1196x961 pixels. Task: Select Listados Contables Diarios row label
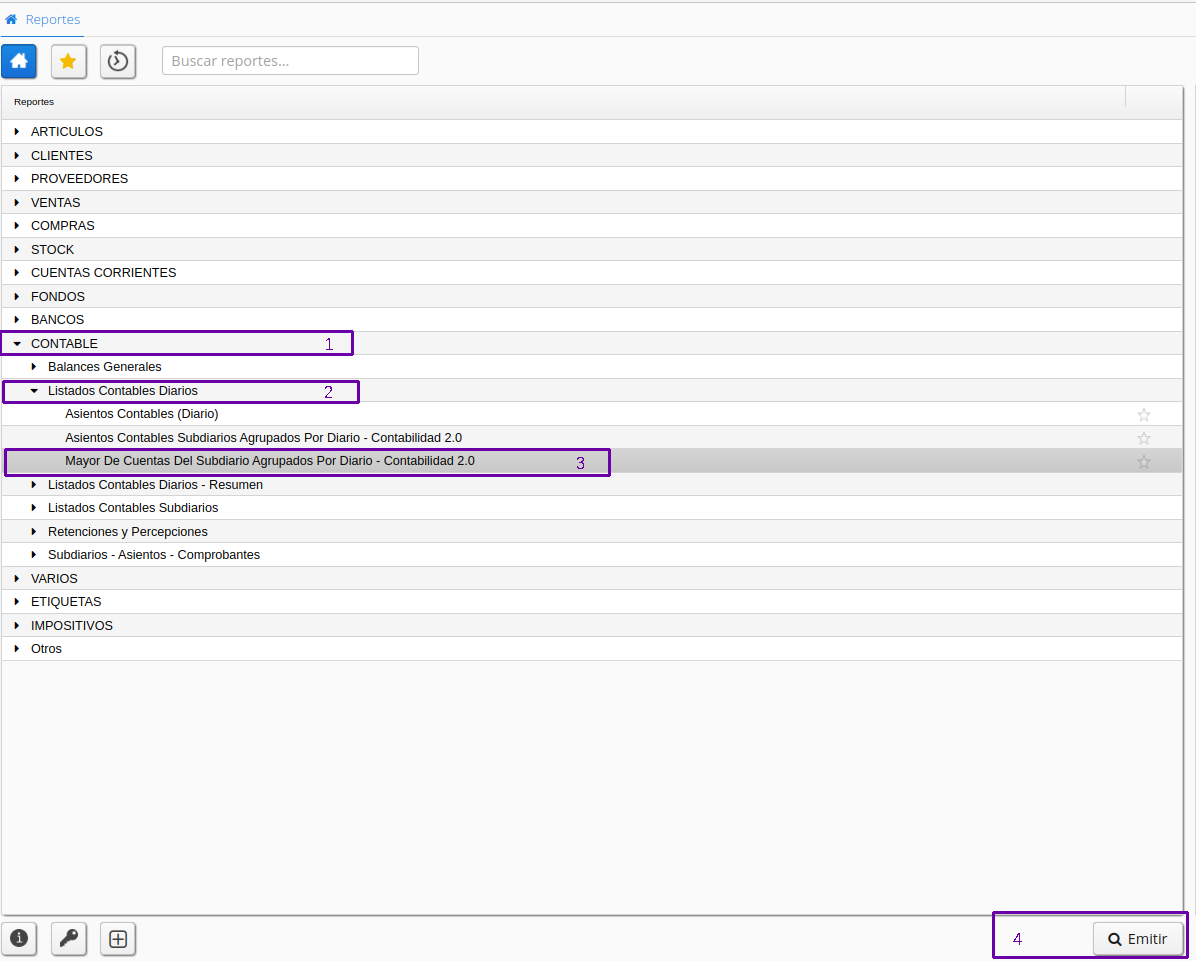coord(123,391)
